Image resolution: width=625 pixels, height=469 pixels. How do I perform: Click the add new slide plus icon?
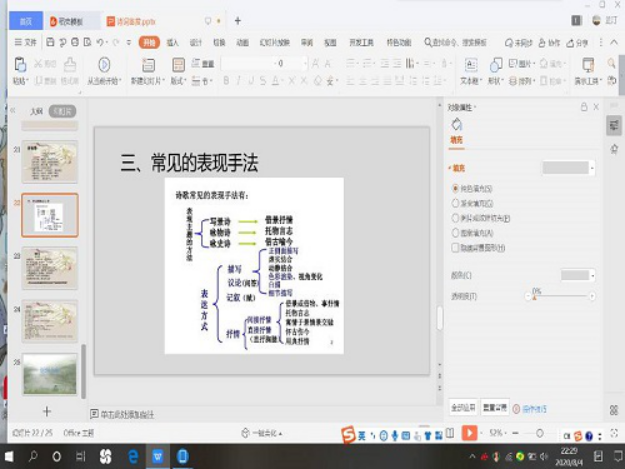coord(46,411)
